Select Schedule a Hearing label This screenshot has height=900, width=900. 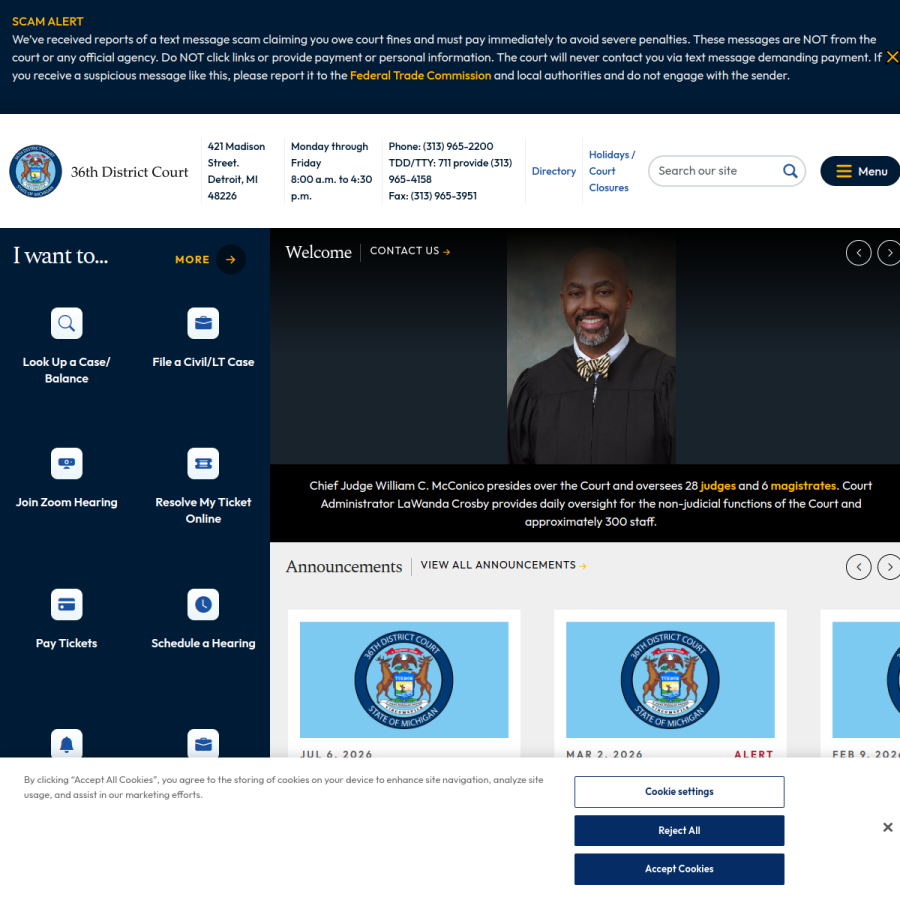coord(203,643)
